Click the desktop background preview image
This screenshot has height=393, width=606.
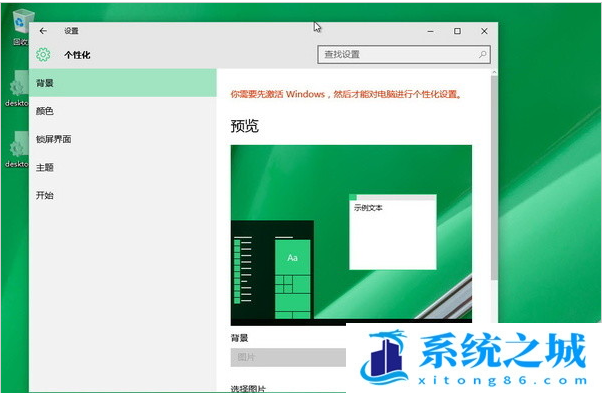(351, 235)
